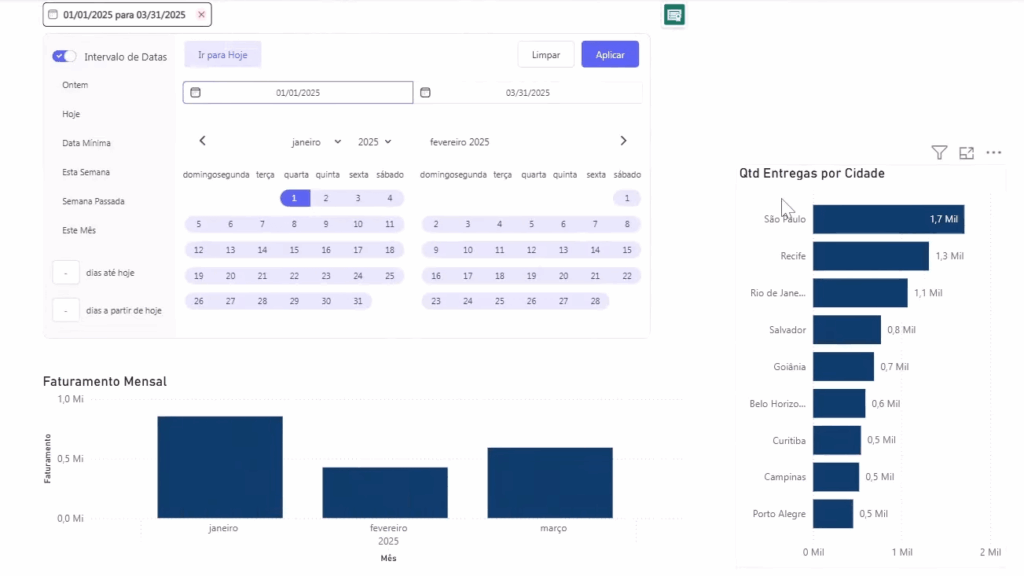Select February 14 in the calendar
The image size is (1024, 576).
click(x=595, y=250)
